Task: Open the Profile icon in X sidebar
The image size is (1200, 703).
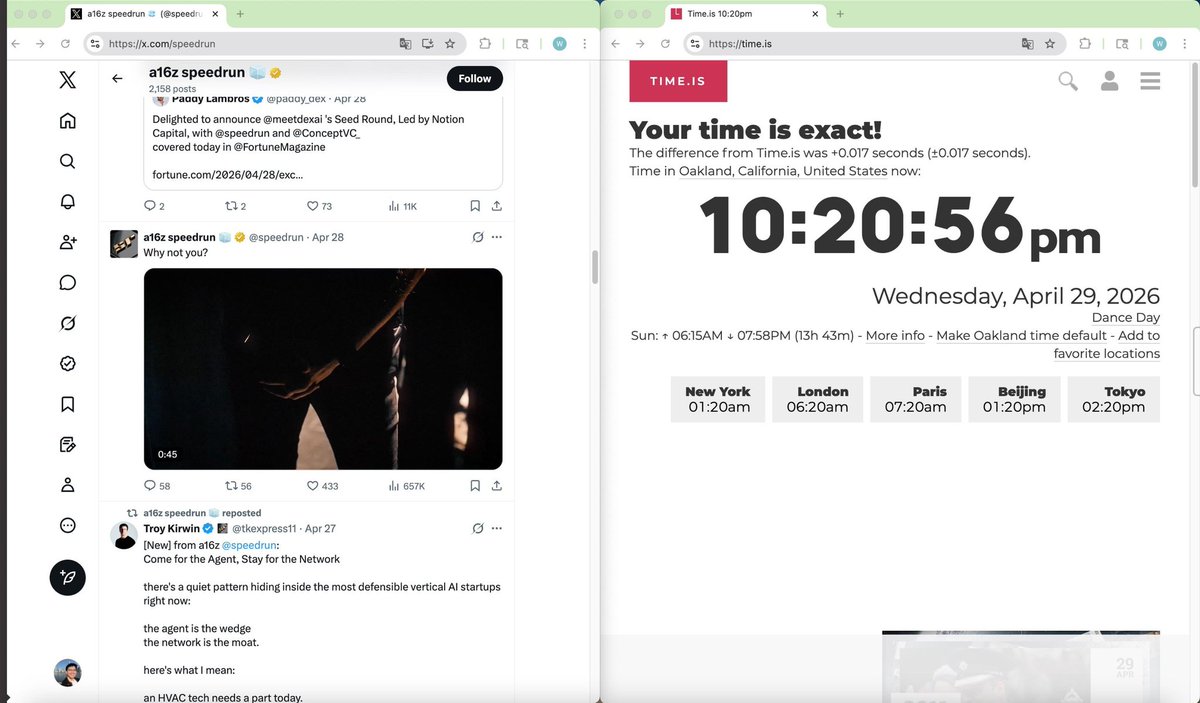Action: pos(67,485)
